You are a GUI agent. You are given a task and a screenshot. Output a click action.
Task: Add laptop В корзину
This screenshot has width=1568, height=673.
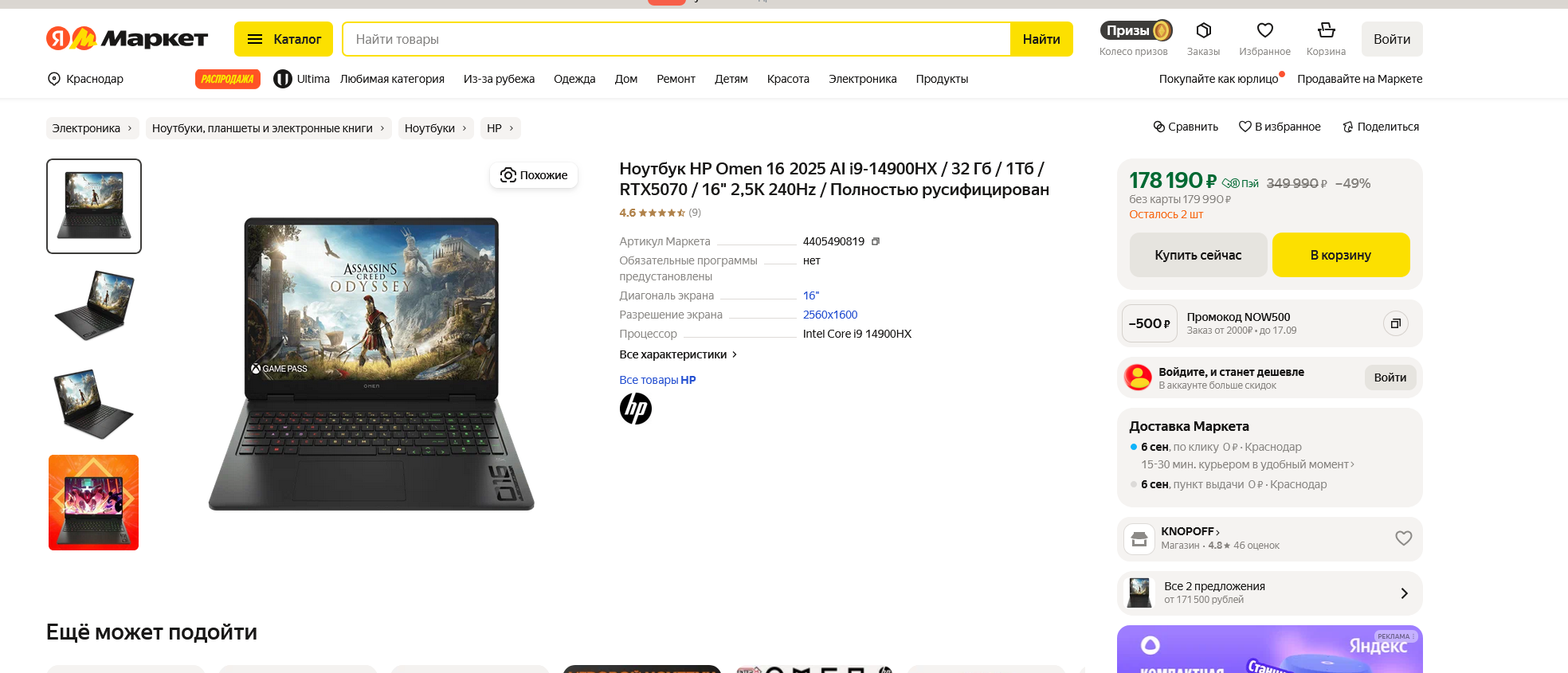tap(1341, 255)
